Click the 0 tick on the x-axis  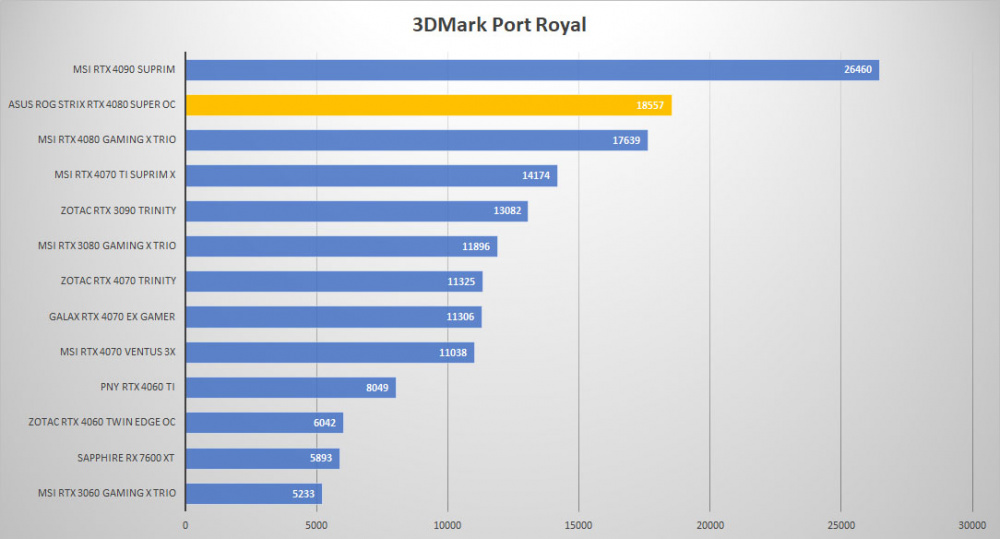coord(186,525)
